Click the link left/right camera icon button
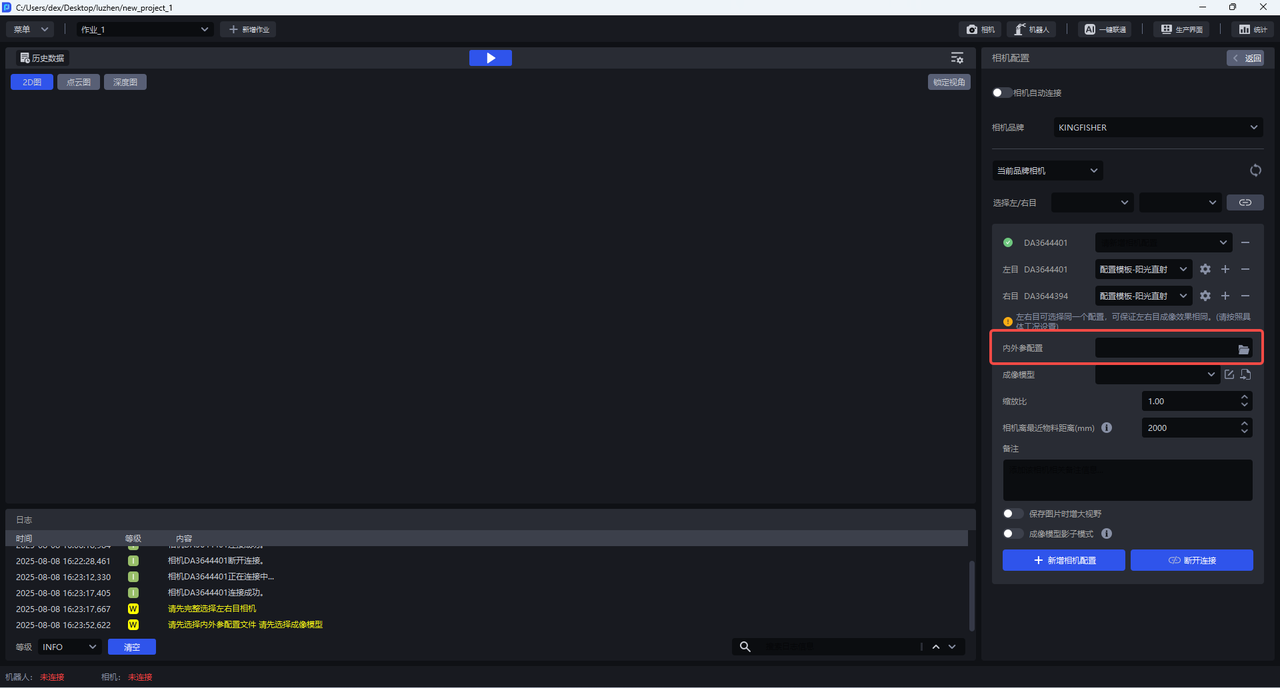Image resolution: width=1280 pixels, height=688 pixels. 1245,202
